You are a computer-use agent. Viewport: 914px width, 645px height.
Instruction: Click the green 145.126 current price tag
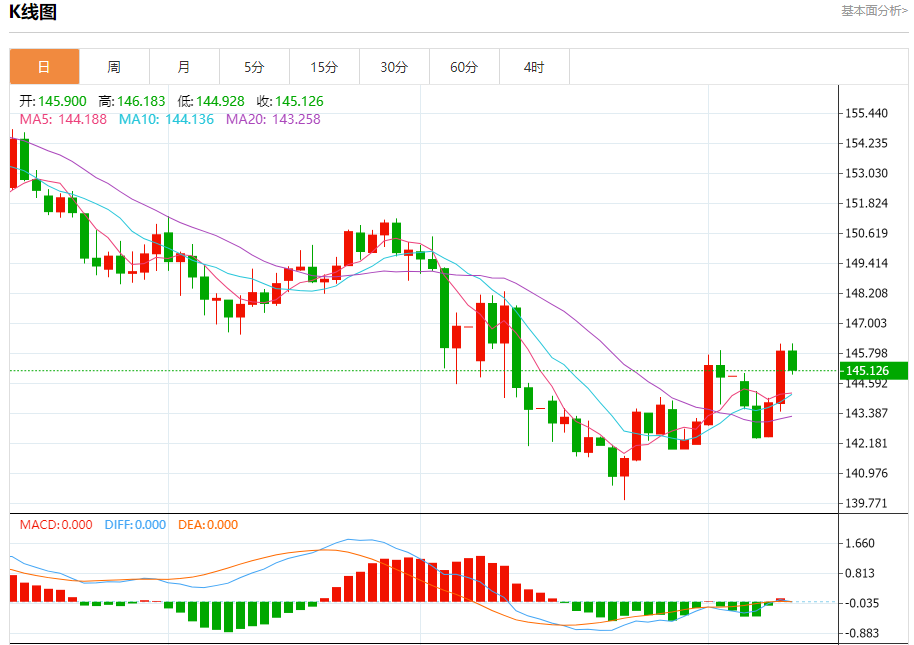(873, 371)
